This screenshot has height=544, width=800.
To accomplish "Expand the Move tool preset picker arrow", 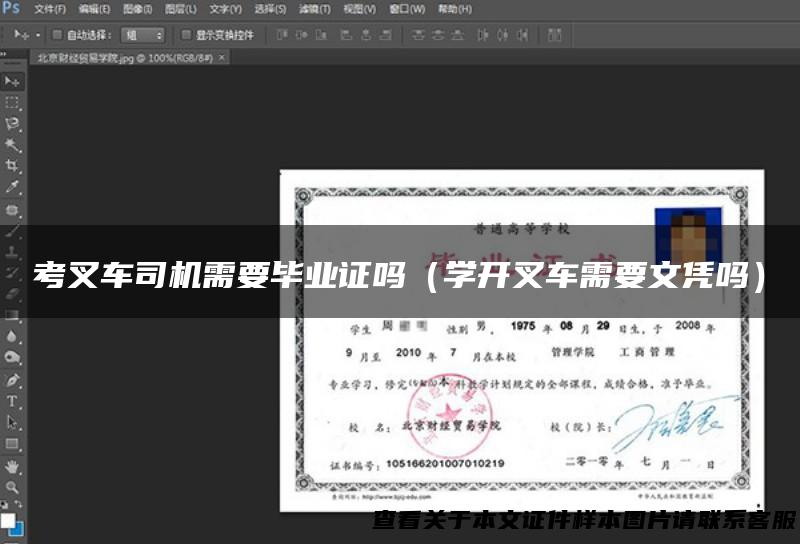I will click(38, 34).
